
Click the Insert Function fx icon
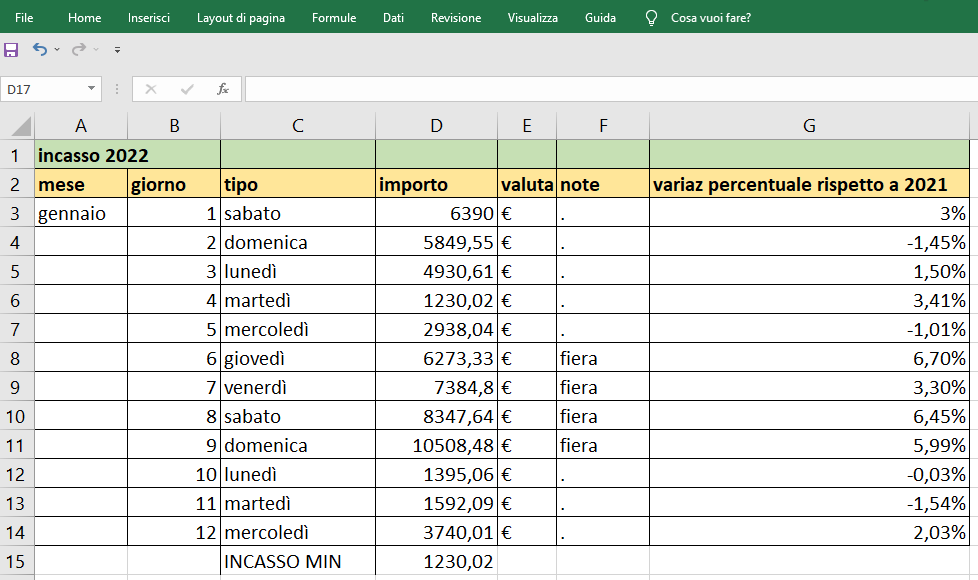coord(223,89)
